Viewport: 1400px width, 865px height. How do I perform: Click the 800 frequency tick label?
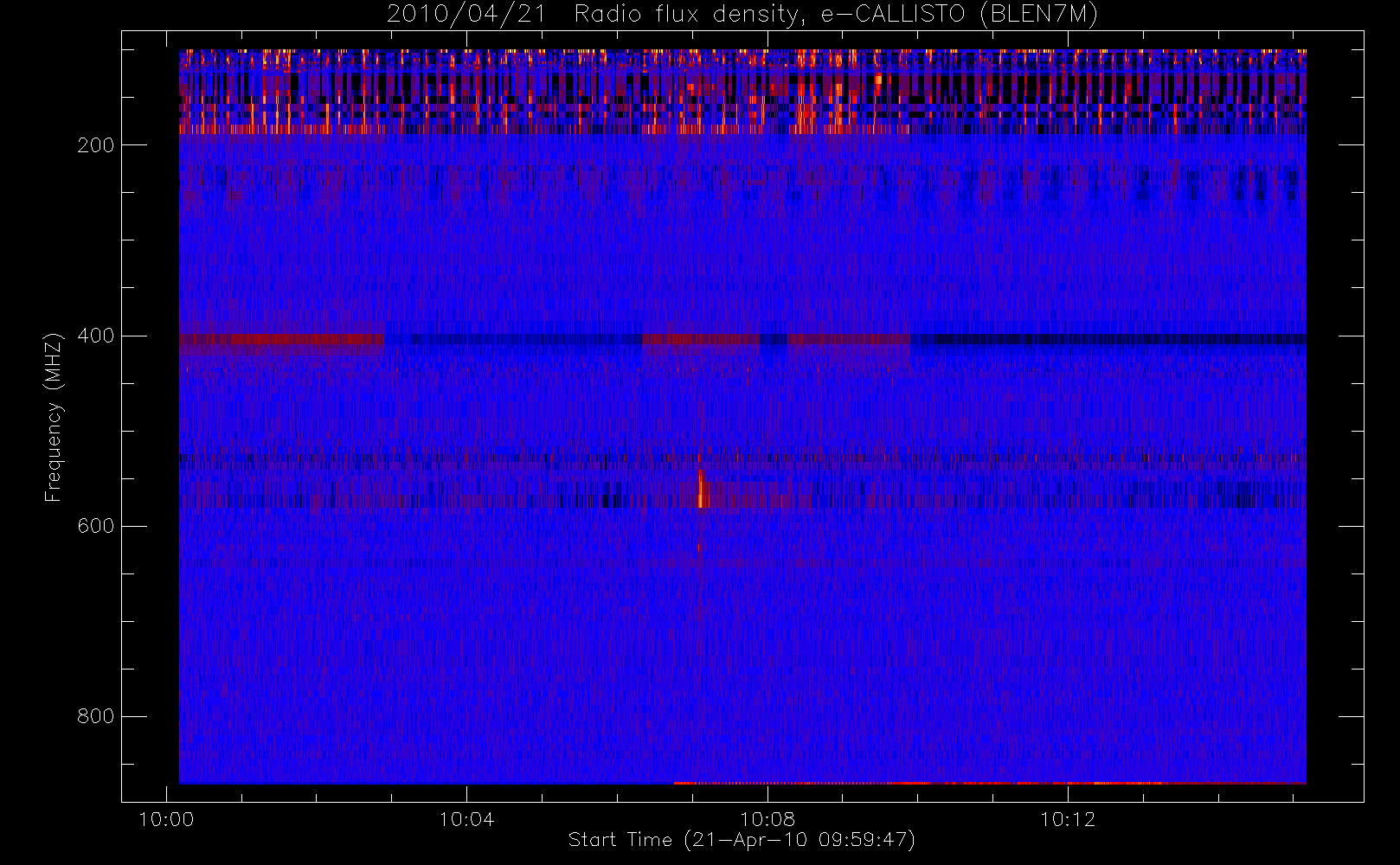(x=95, y=716)
